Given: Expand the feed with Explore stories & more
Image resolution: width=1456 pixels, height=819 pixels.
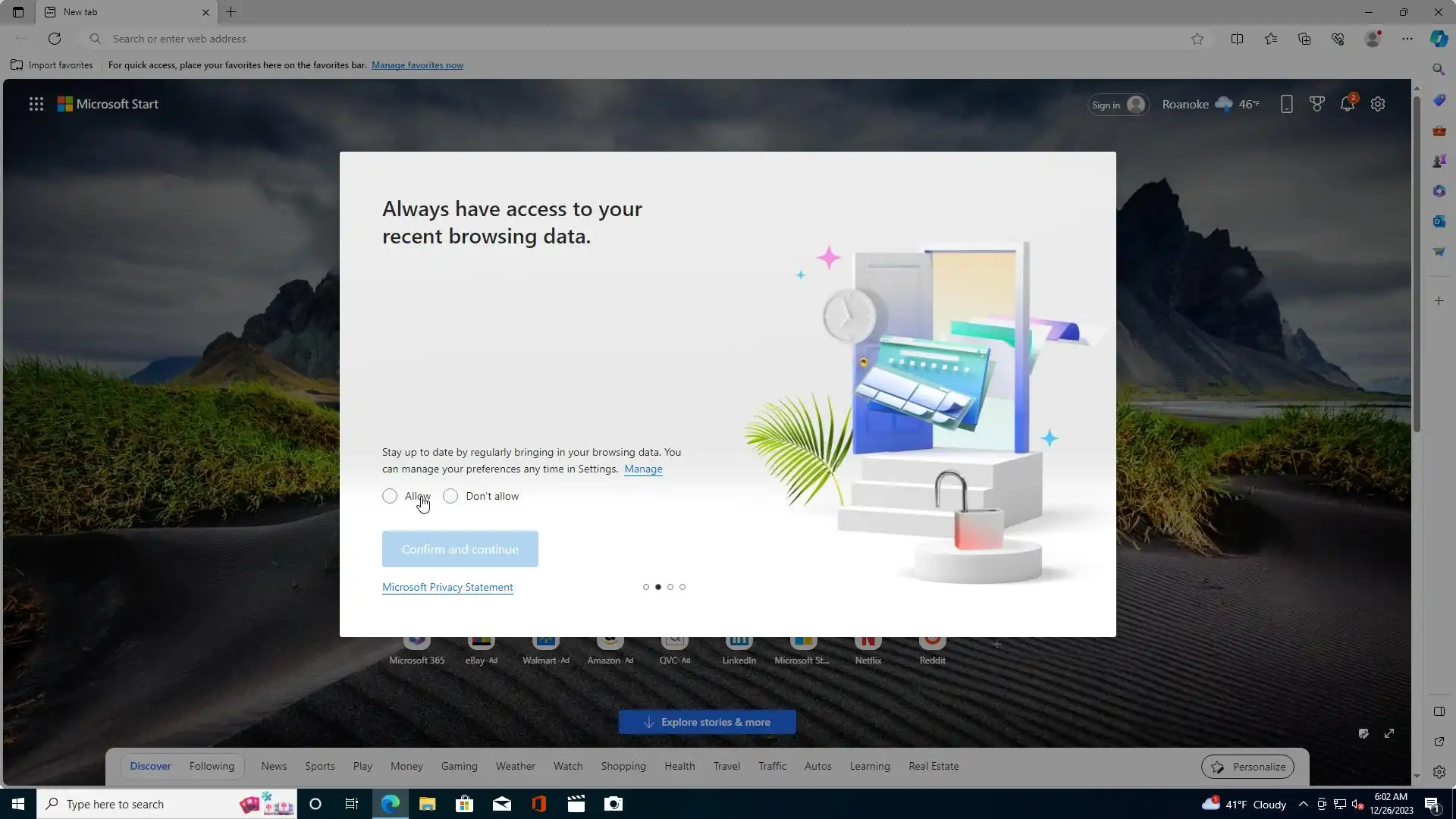Looking at the screenshot, I should (707, 722).
